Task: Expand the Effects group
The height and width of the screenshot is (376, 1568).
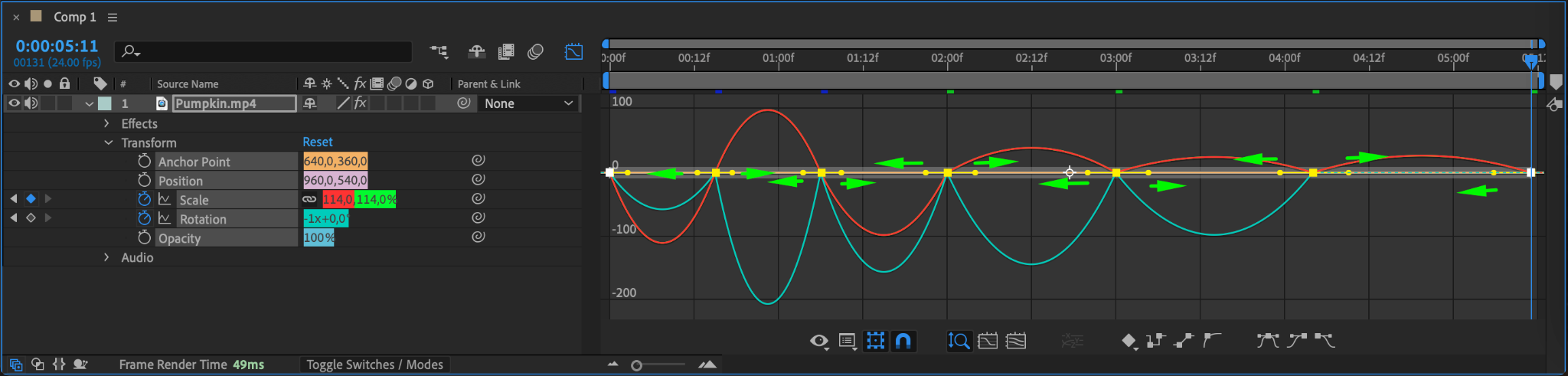Action: tap(106, 123)
